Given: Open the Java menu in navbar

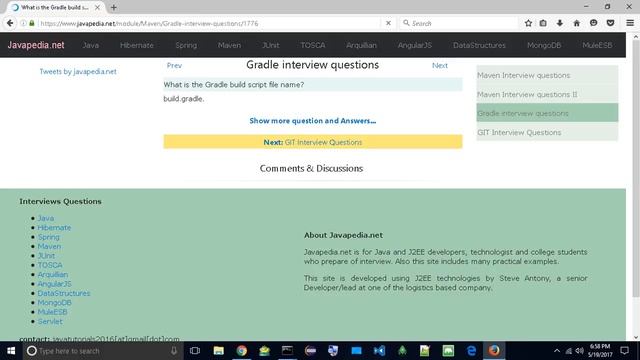Looking at the screenshot, I should tap(90, 45).
